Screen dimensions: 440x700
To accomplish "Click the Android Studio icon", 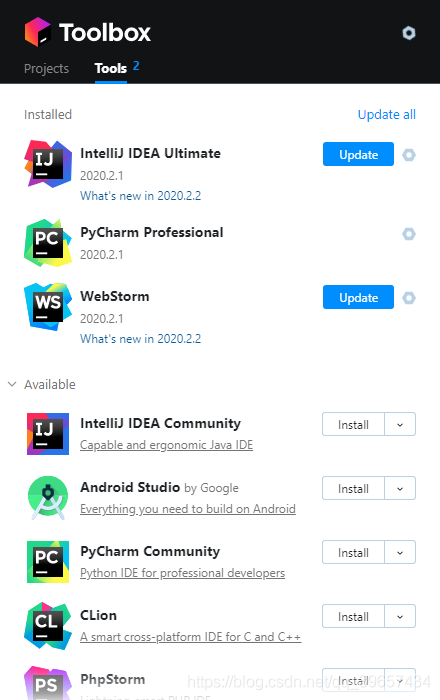I will coord(48,498).
